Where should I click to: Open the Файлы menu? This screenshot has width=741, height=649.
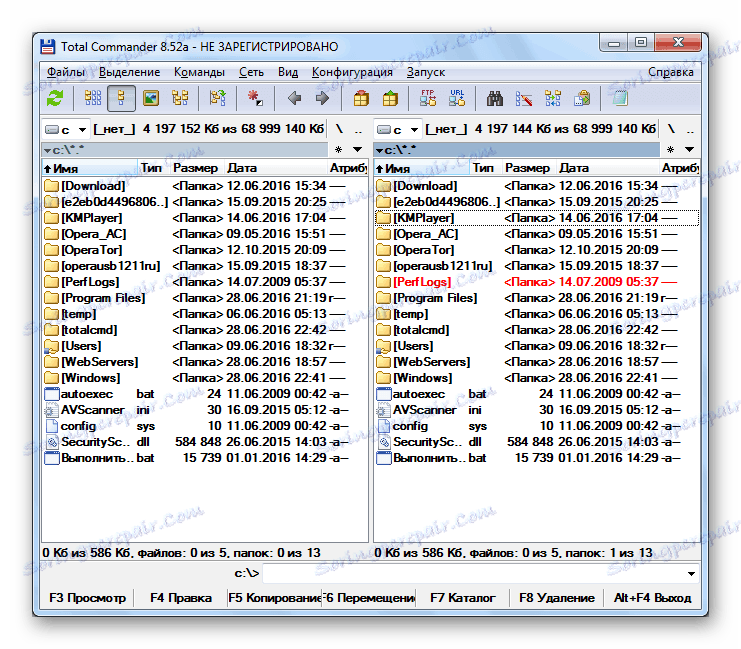pos(66,72)
